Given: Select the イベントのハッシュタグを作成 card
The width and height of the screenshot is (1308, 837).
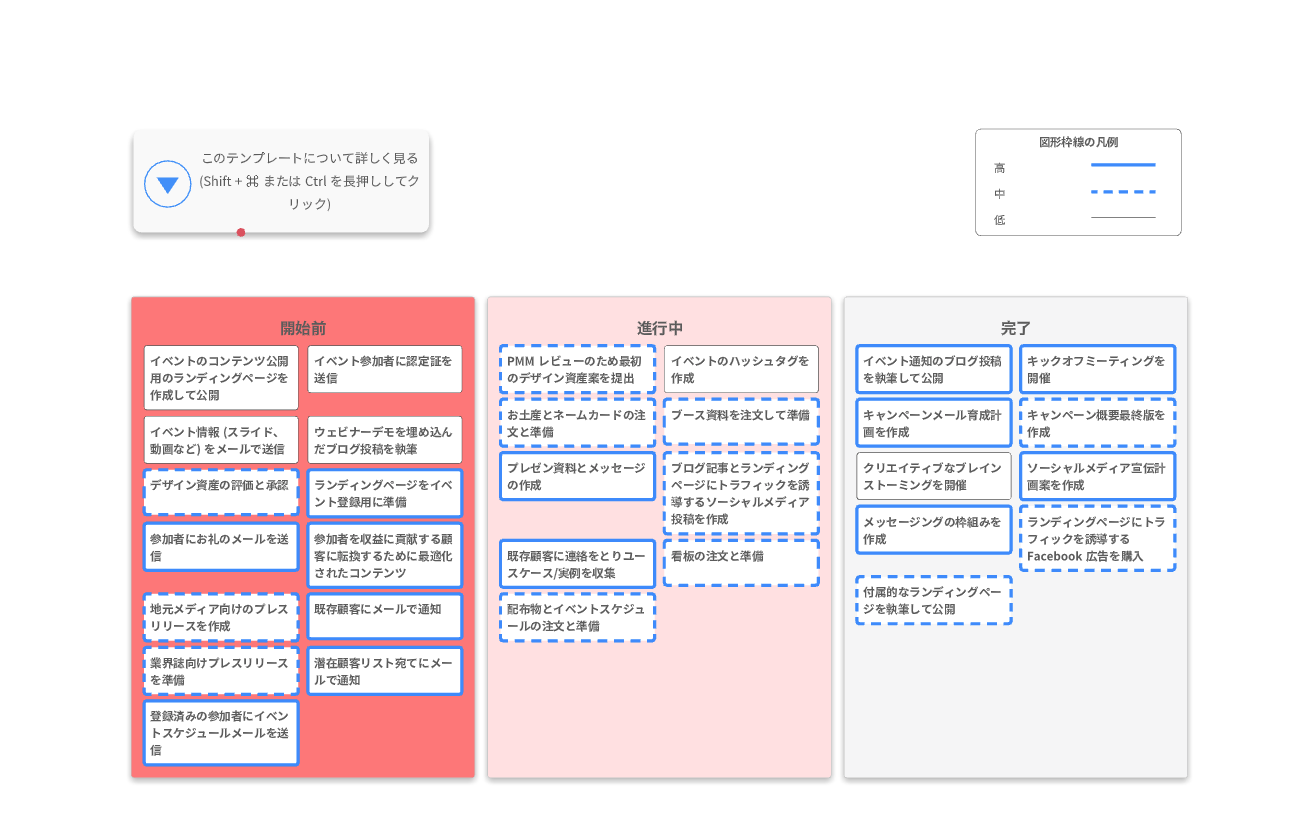Looking at the screenshot, I should coord(741,369).
